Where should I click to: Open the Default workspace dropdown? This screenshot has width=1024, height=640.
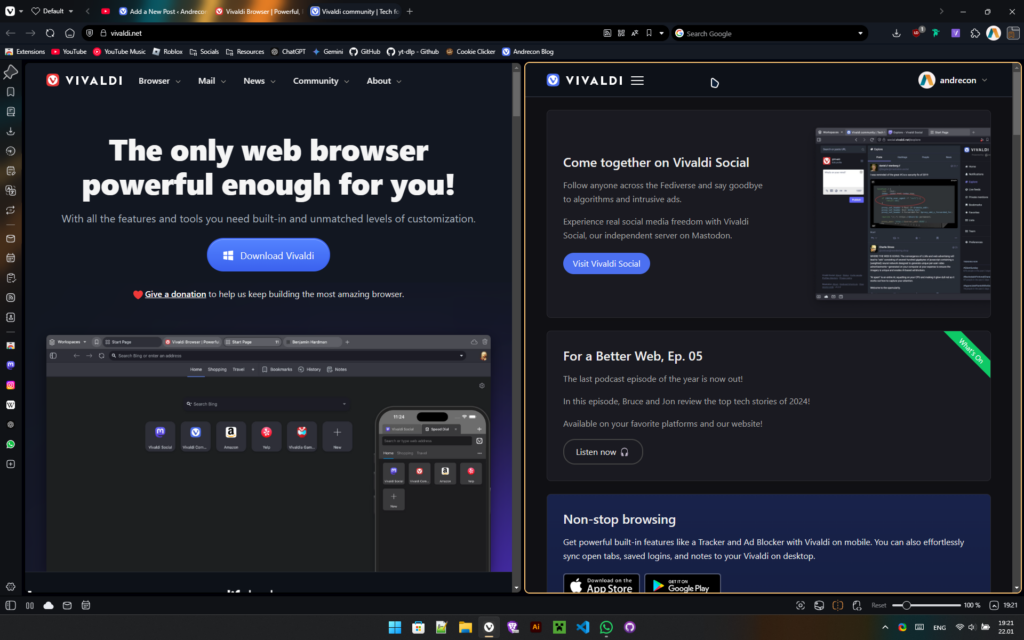pos(52,11)
